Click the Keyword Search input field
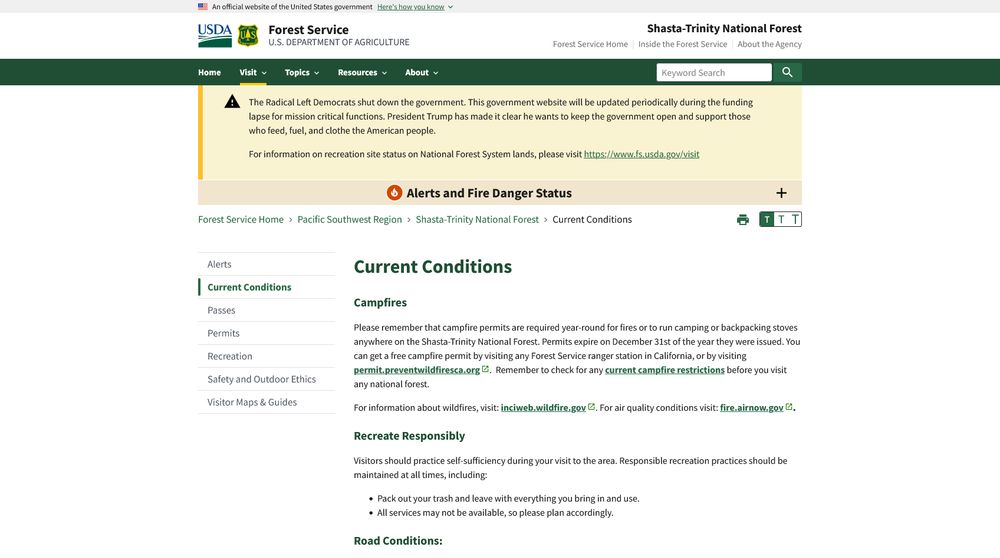This screenshot has height=558, width=1000. point(714,72)
